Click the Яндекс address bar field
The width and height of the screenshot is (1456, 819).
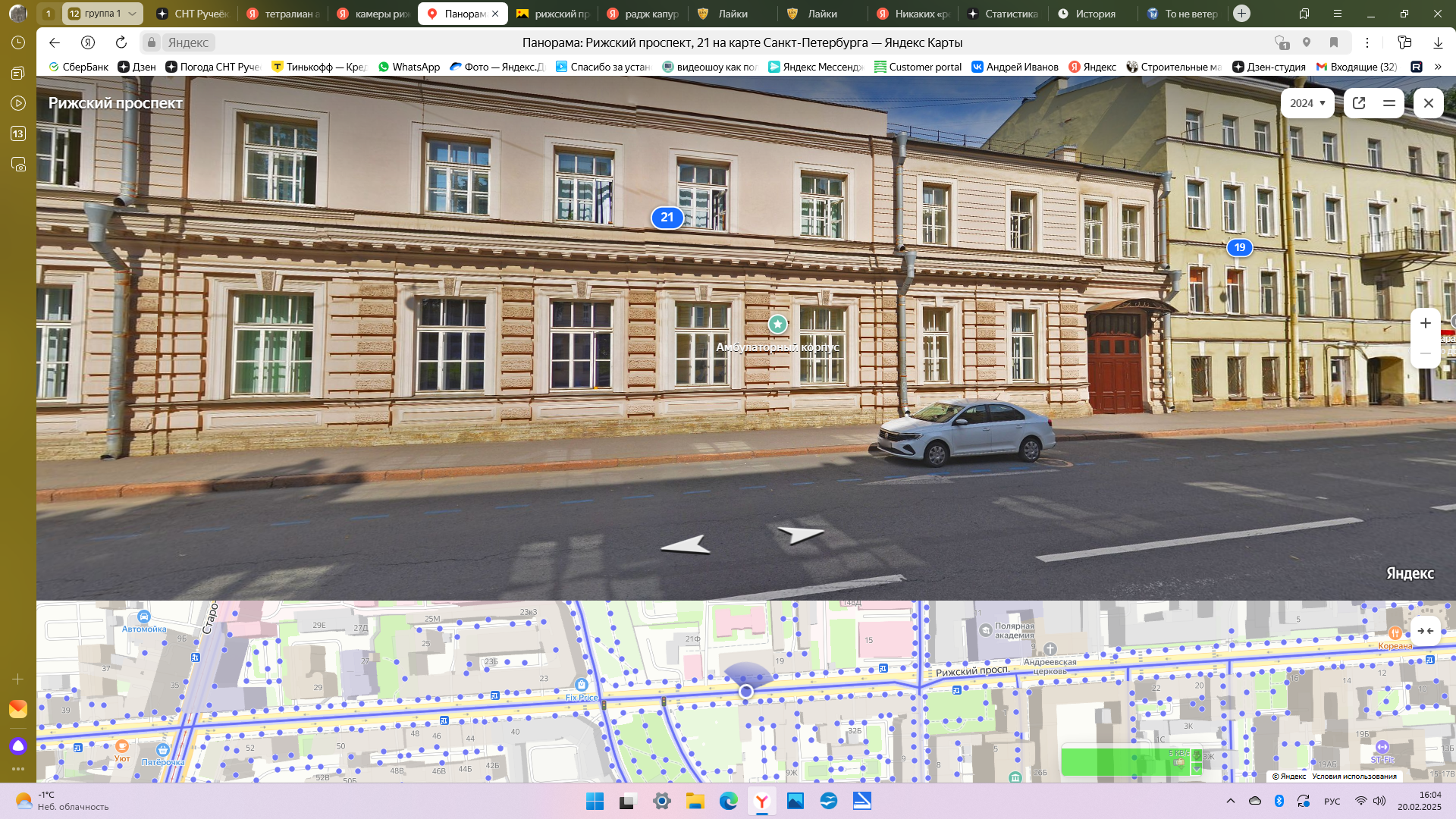pos(188,42)
